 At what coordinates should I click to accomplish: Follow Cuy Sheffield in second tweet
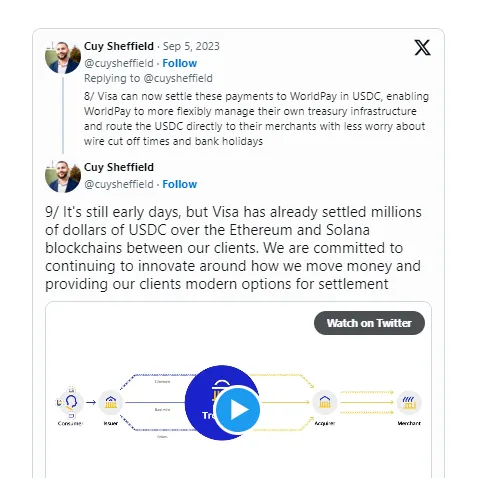pyautogui.click(x=180, y=184)
